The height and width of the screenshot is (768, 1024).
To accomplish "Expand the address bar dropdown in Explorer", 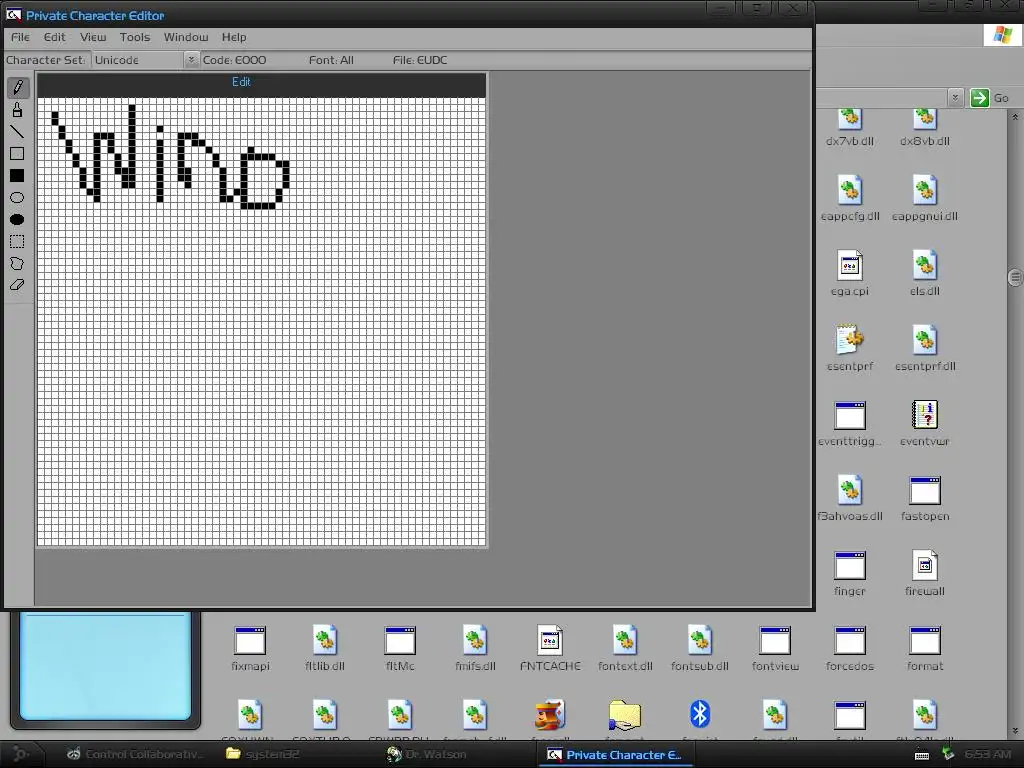I will (x=955, y=98).
